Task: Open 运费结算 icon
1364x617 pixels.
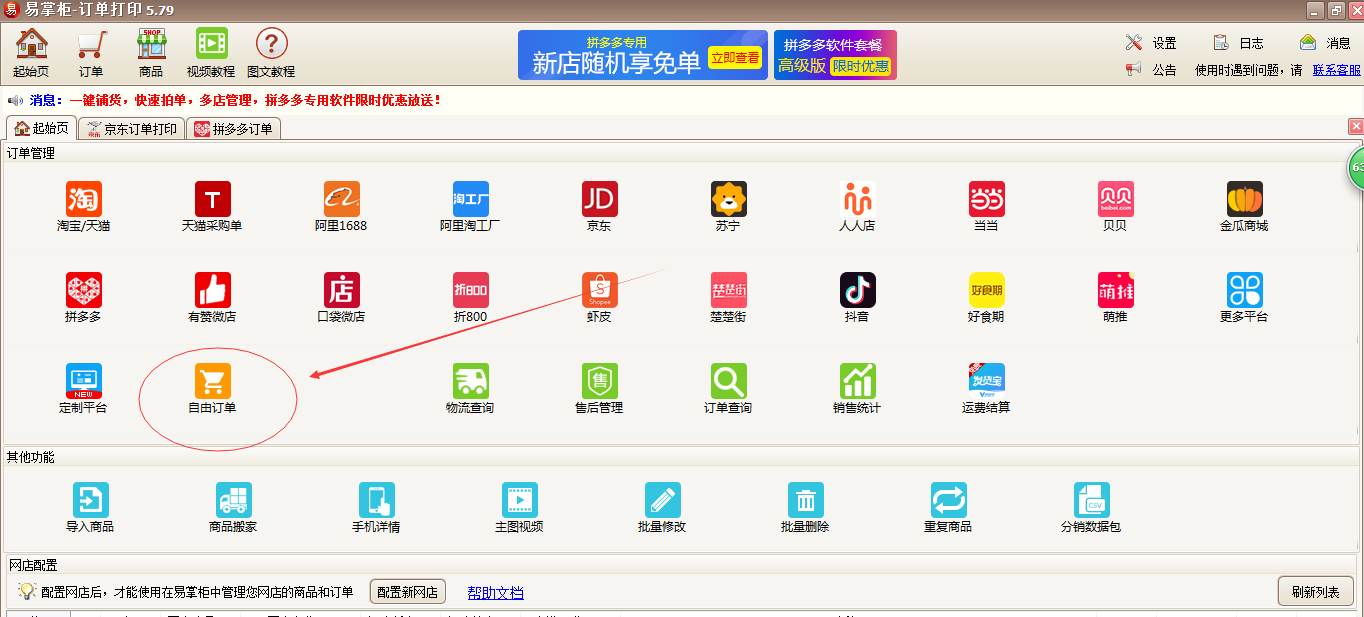Action: (987, 381)
